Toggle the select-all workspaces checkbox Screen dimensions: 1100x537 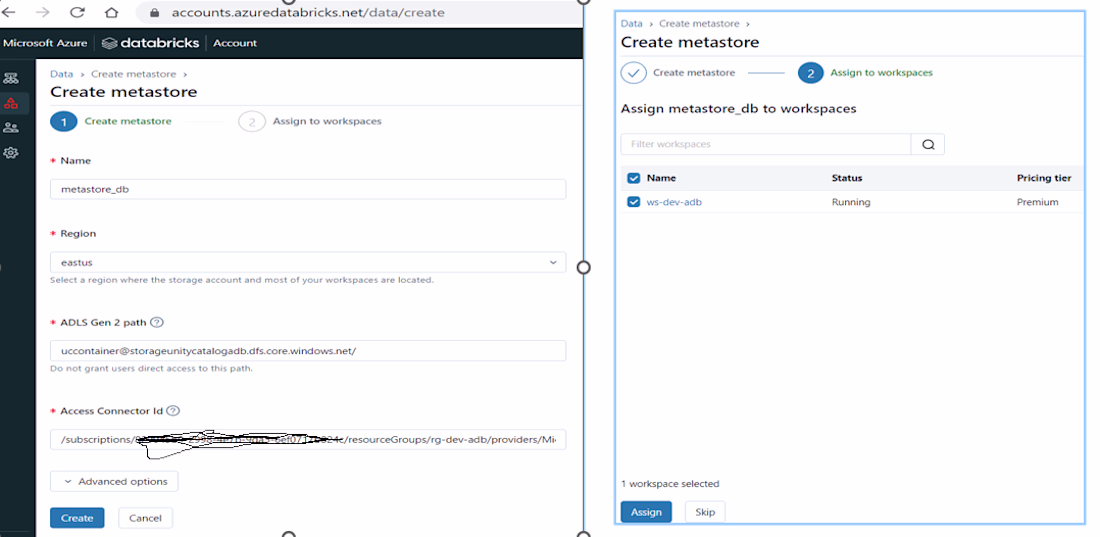(633, 178)
